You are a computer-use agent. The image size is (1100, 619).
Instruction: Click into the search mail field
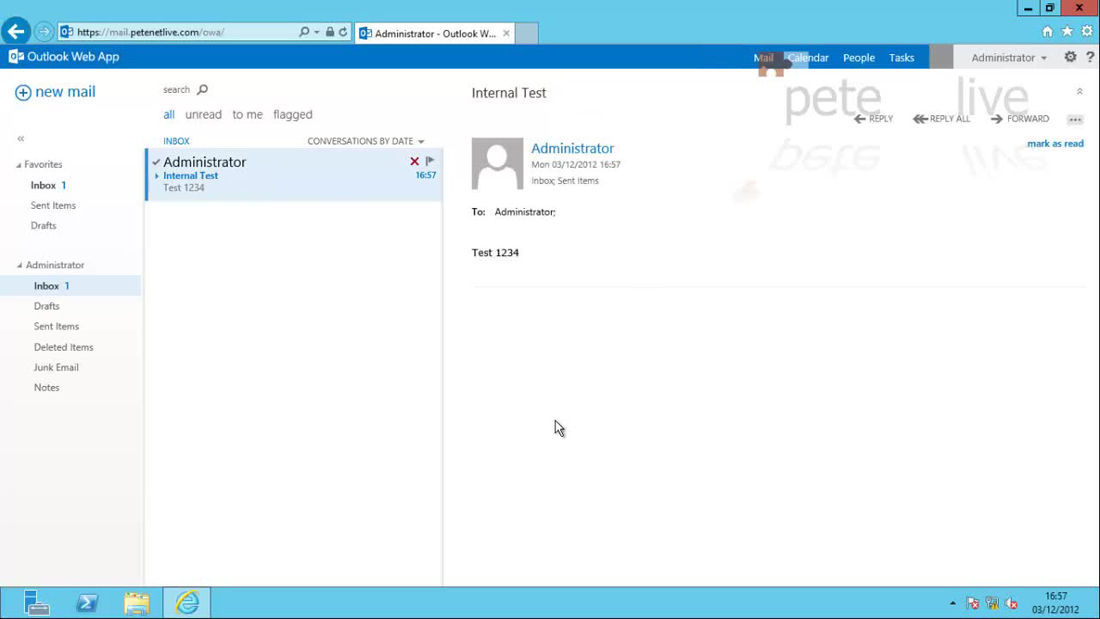[176, 90]
